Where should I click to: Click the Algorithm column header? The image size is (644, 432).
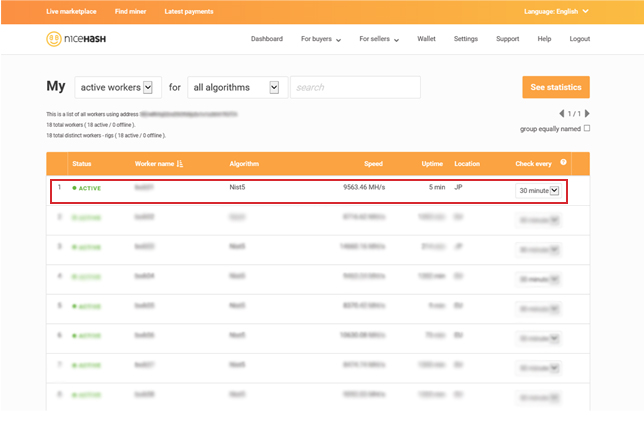(x=244, y=164)
